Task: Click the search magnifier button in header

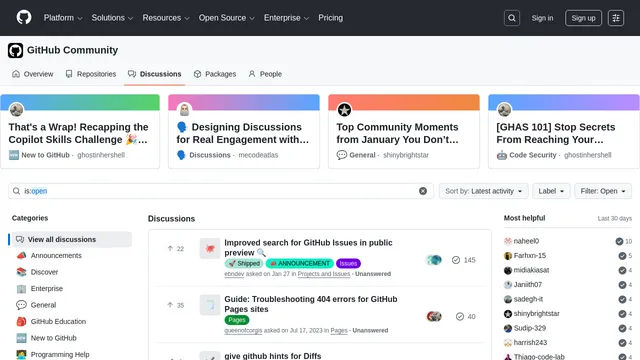Action: click(511, 18)
